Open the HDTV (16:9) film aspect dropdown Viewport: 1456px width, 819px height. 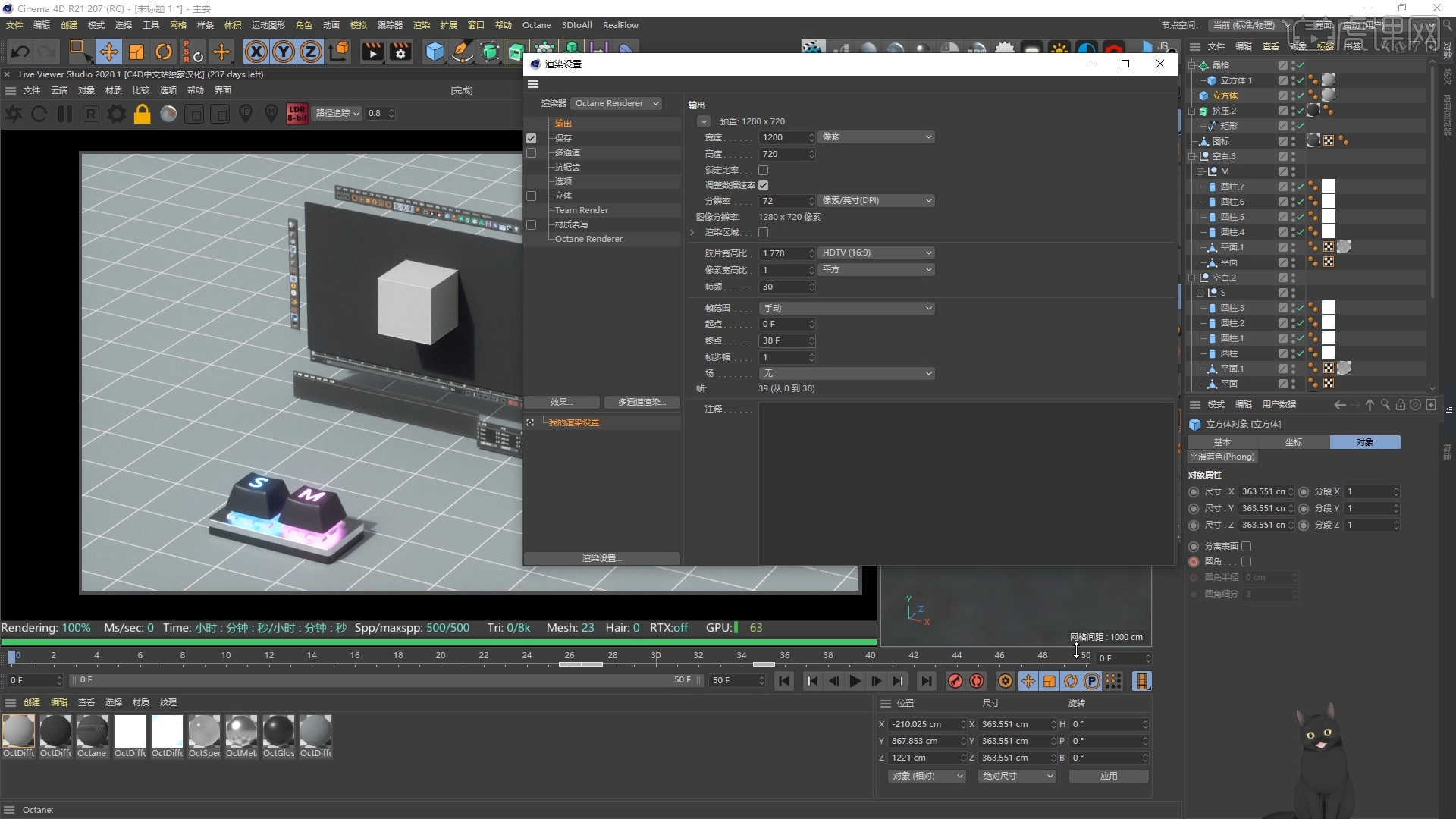[x=877, y=253]
